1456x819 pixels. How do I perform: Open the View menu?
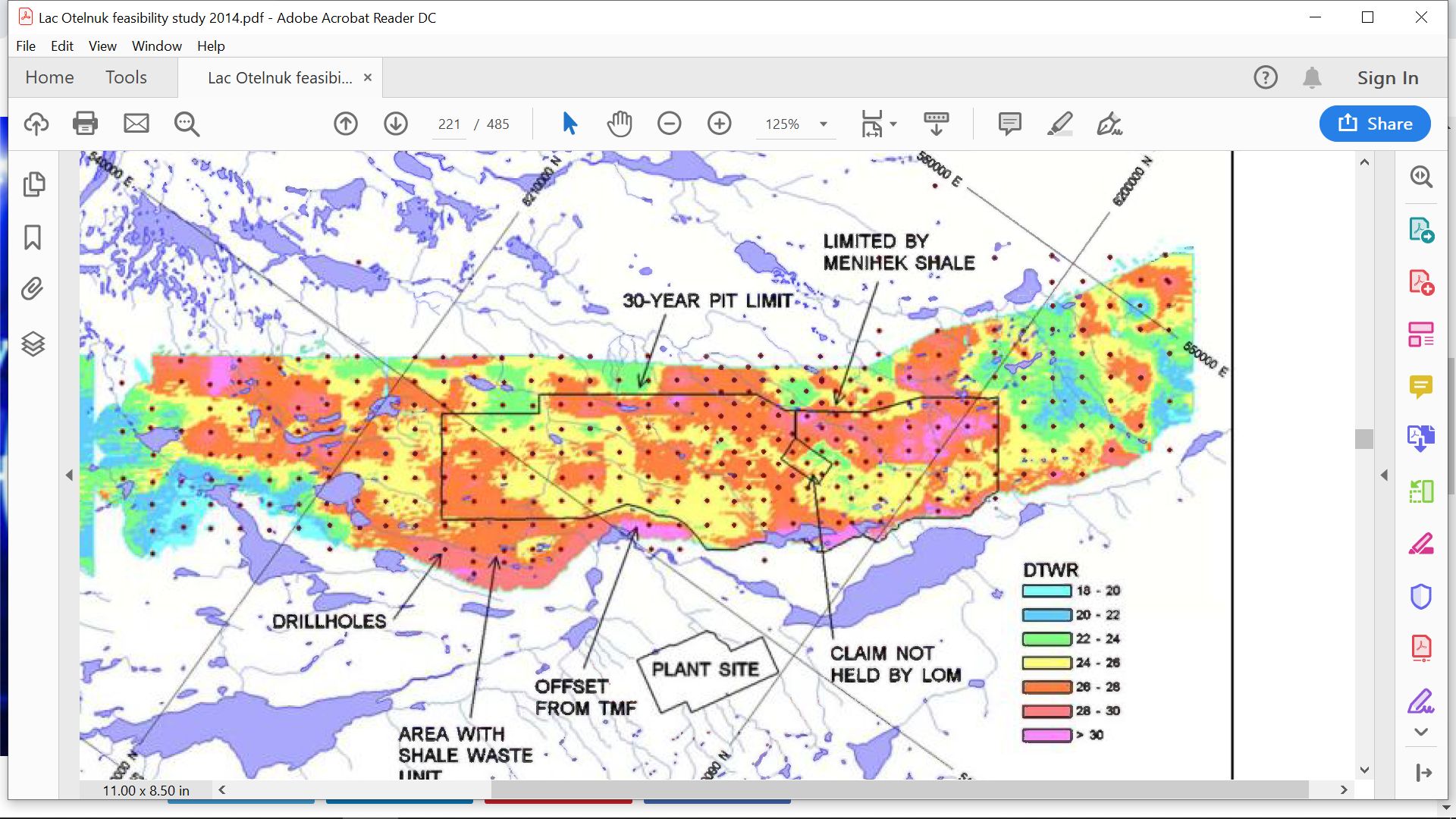102,46
